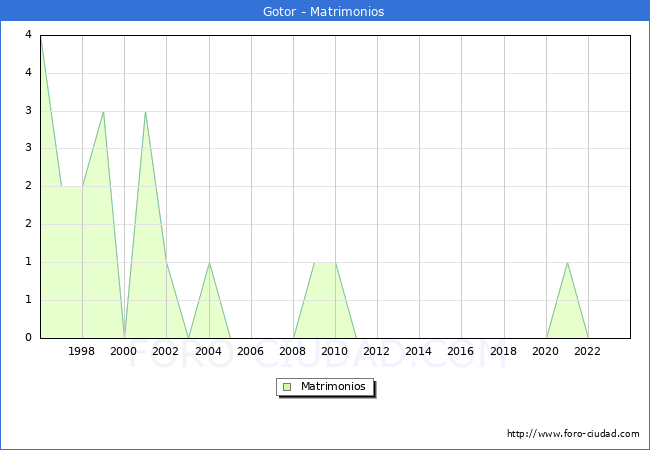This screenshot has width=650, height=450.
Task: Click the 2004 peak data point
Action: coord(209,263)
